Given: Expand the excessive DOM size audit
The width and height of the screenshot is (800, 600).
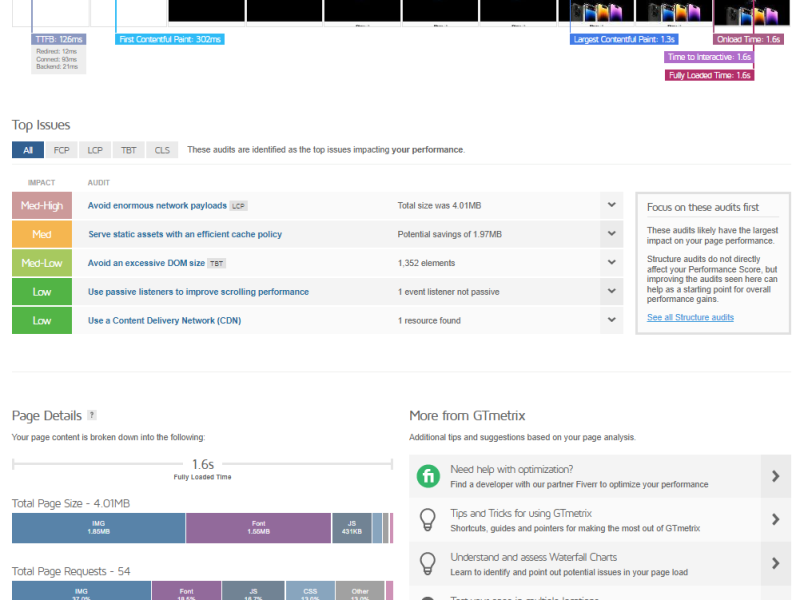Looking at the screenshot, I should tap(611, 263).
